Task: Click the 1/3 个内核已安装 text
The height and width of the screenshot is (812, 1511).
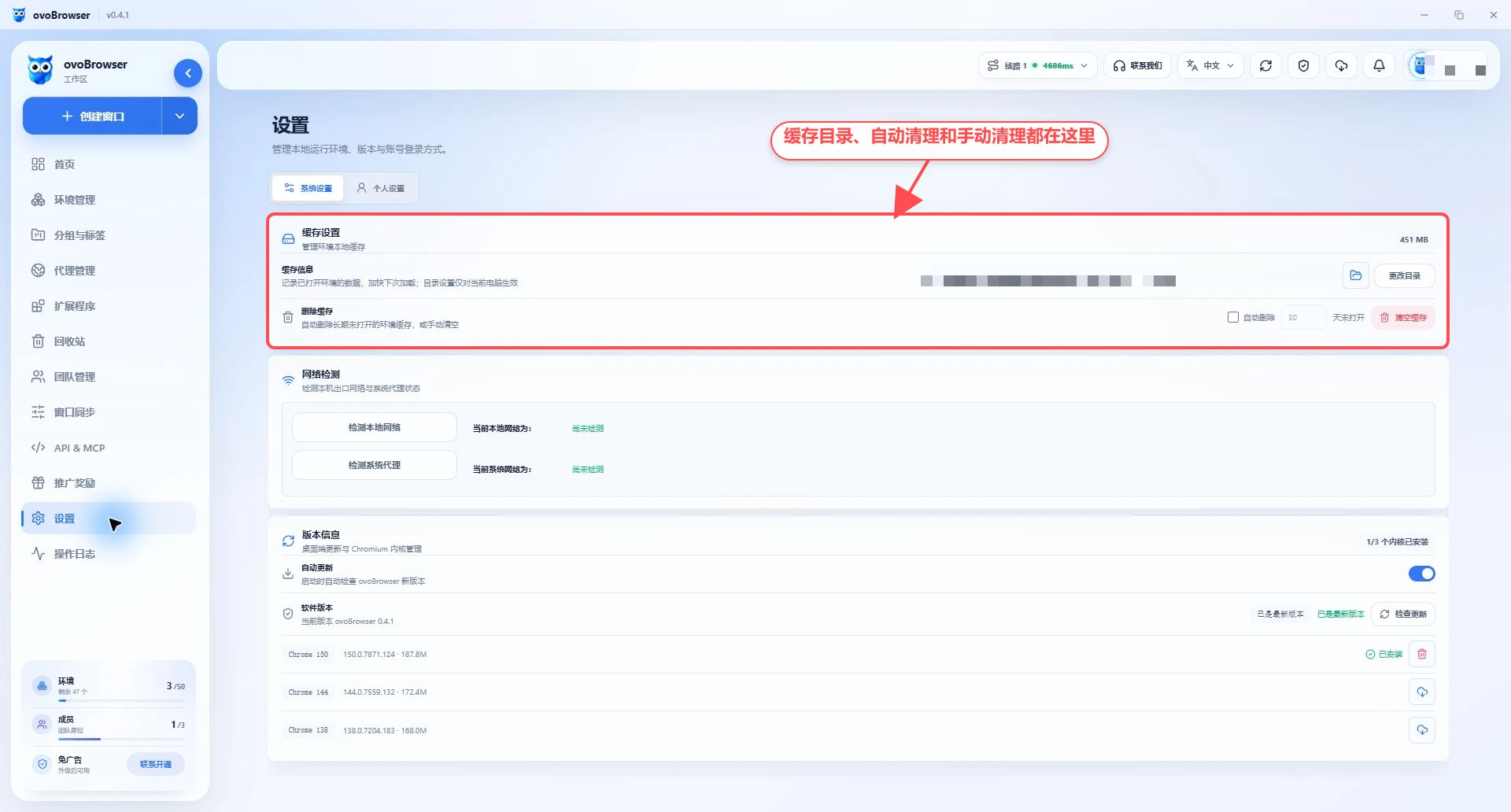Action: point(1397,541)
